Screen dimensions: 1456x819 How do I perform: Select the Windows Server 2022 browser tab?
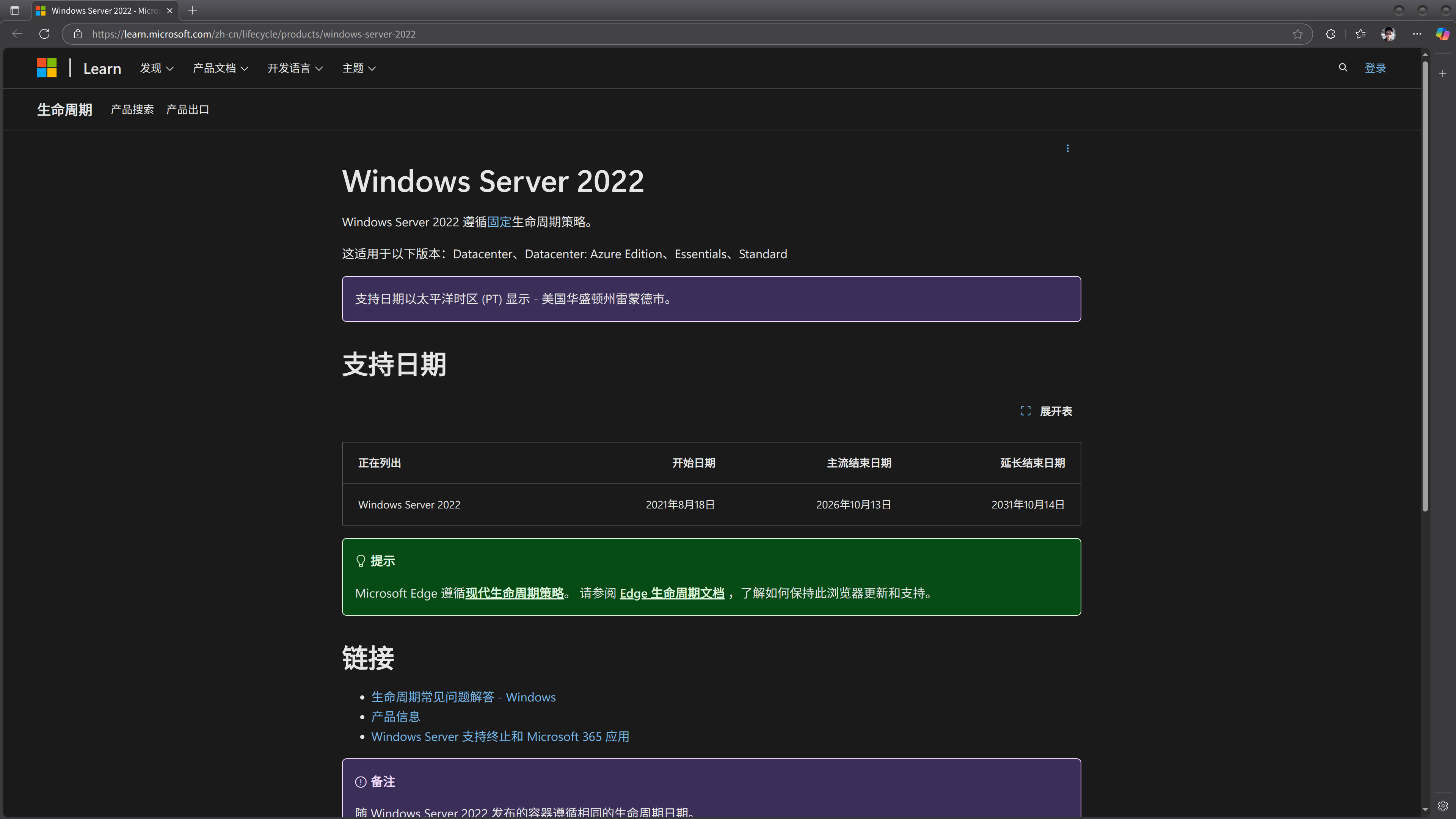pos(105,10)
